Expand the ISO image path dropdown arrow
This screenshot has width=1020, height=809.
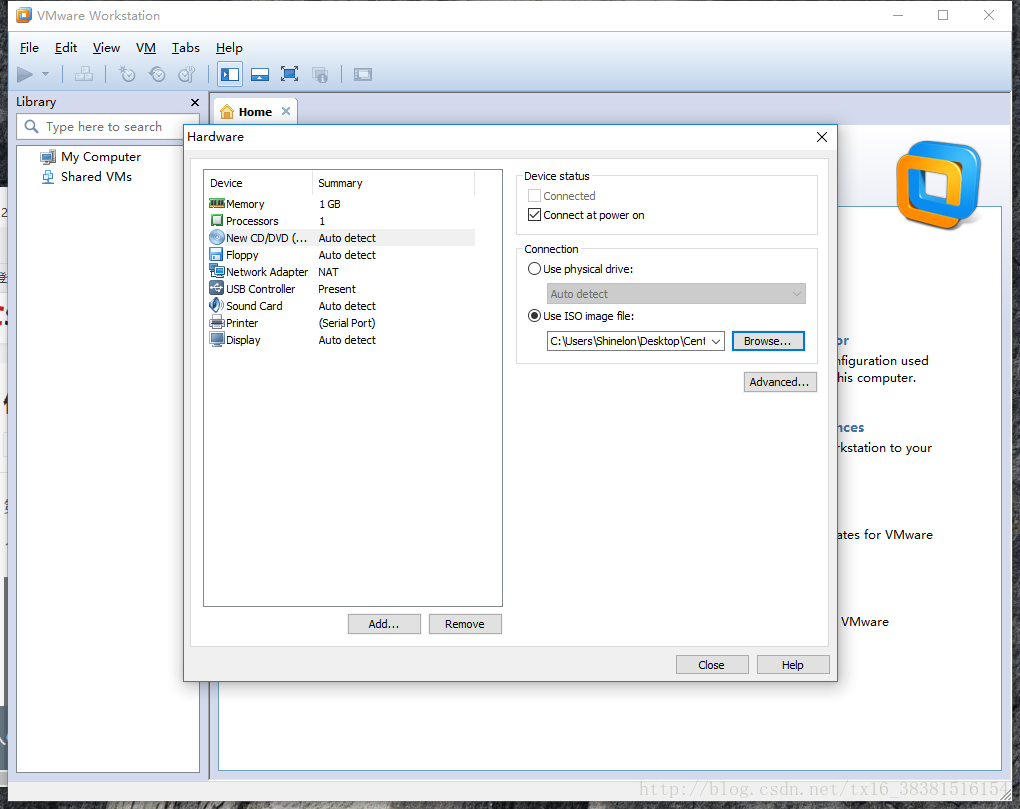(x=716, y=341)
